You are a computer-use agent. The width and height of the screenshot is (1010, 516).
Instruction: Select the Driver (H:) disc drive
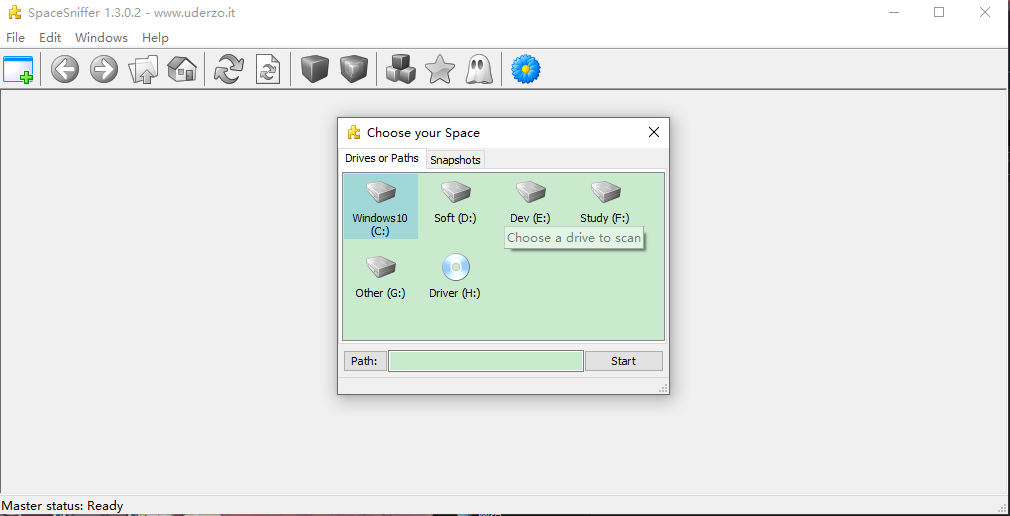[455, 278]
